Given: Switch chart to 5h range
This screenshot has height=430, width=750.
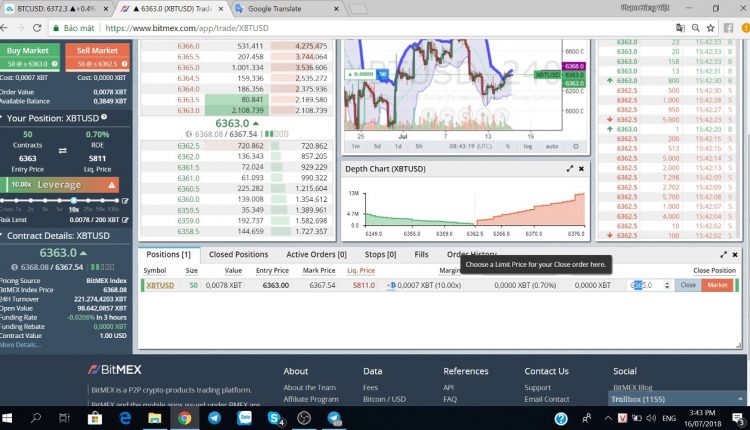Looking at the screenshot, I should coord(419,146).
